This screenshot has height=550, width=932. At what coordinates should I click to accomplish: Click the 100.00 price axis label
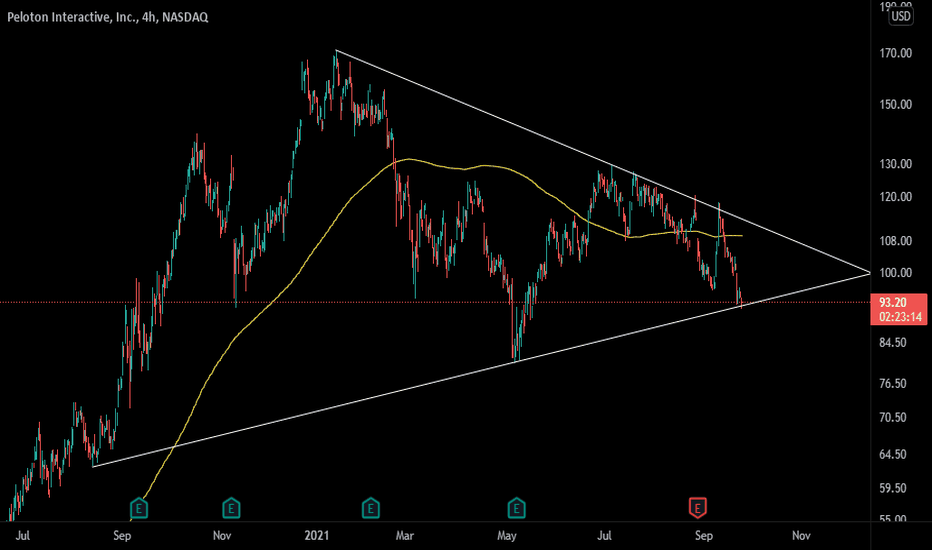pos(896,273)
